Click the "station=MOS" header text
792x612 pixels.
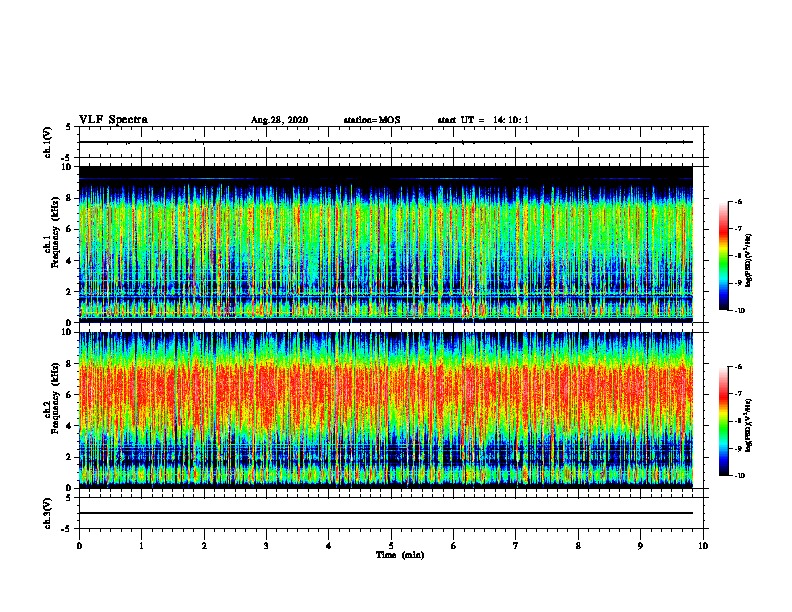click(x=372, y=120)
